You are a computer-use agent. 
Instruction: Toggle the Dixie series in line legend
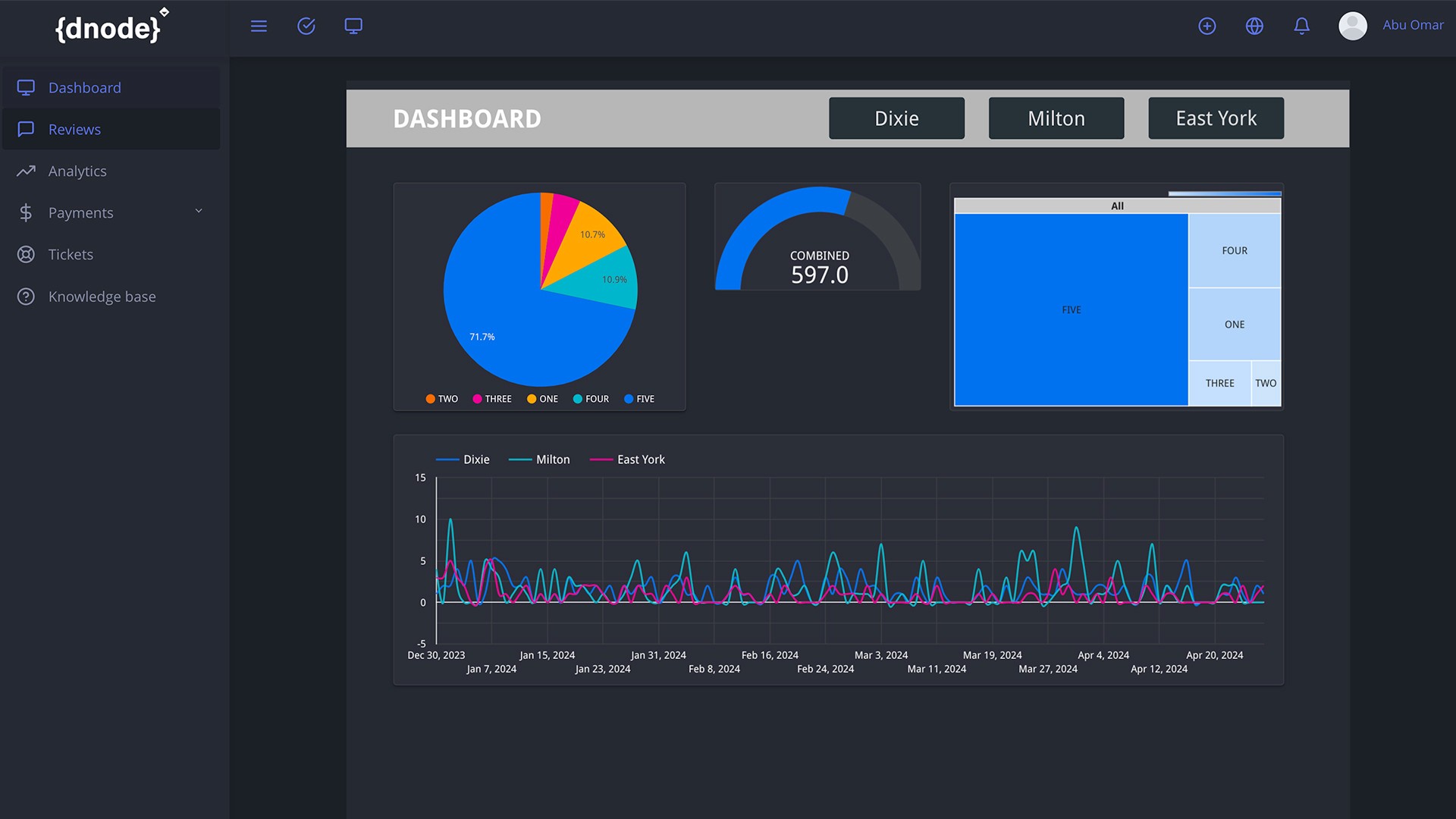pos(463,460)
